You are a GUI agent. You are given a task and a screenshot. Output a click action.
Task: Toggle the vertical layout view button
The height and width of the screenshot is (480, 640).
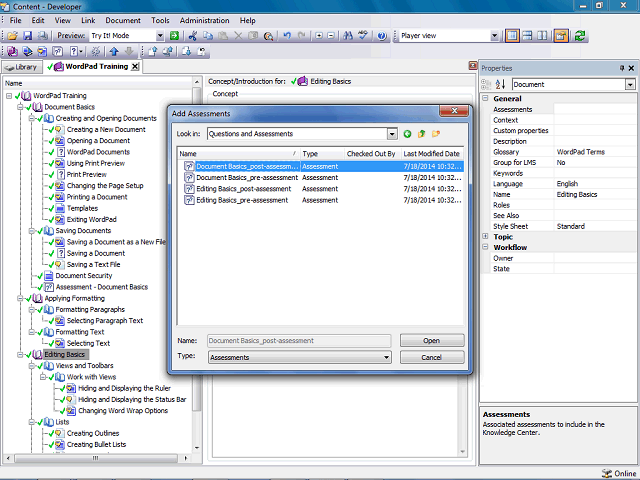[x=512, y=36]
